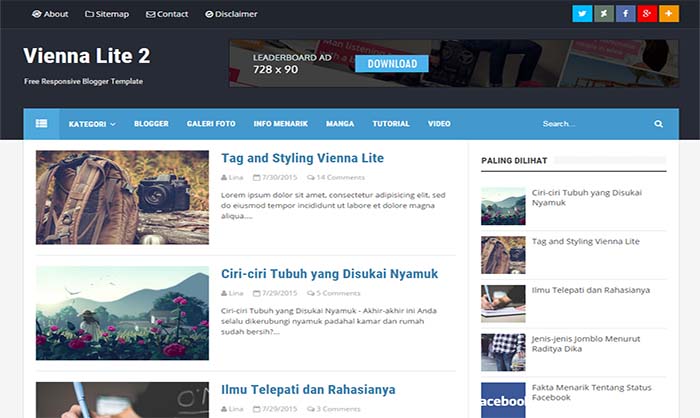Click sidebar writing hand thumbnail
The height and width of the screenshot is (418, 700).
(503, 304)
